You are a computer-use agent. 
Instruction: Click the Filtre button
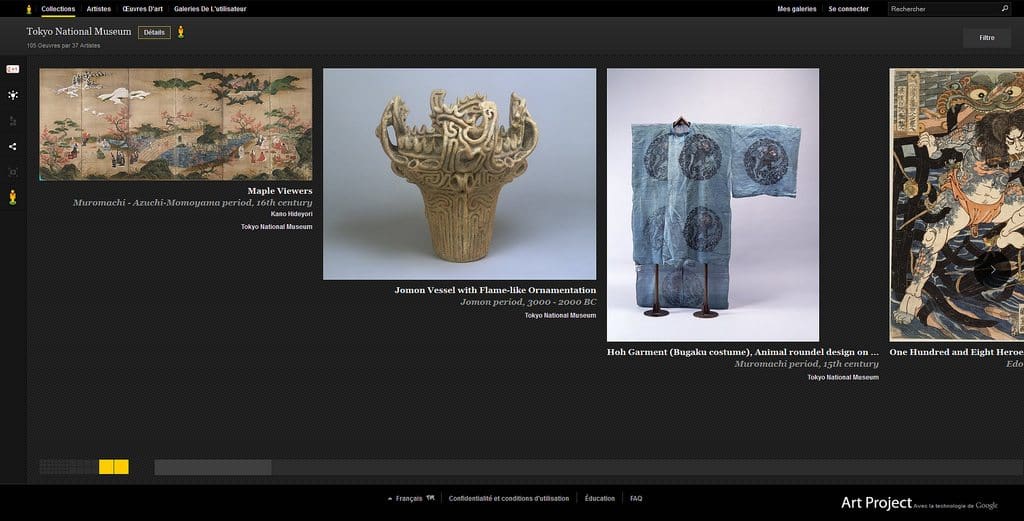click(987, 38)
